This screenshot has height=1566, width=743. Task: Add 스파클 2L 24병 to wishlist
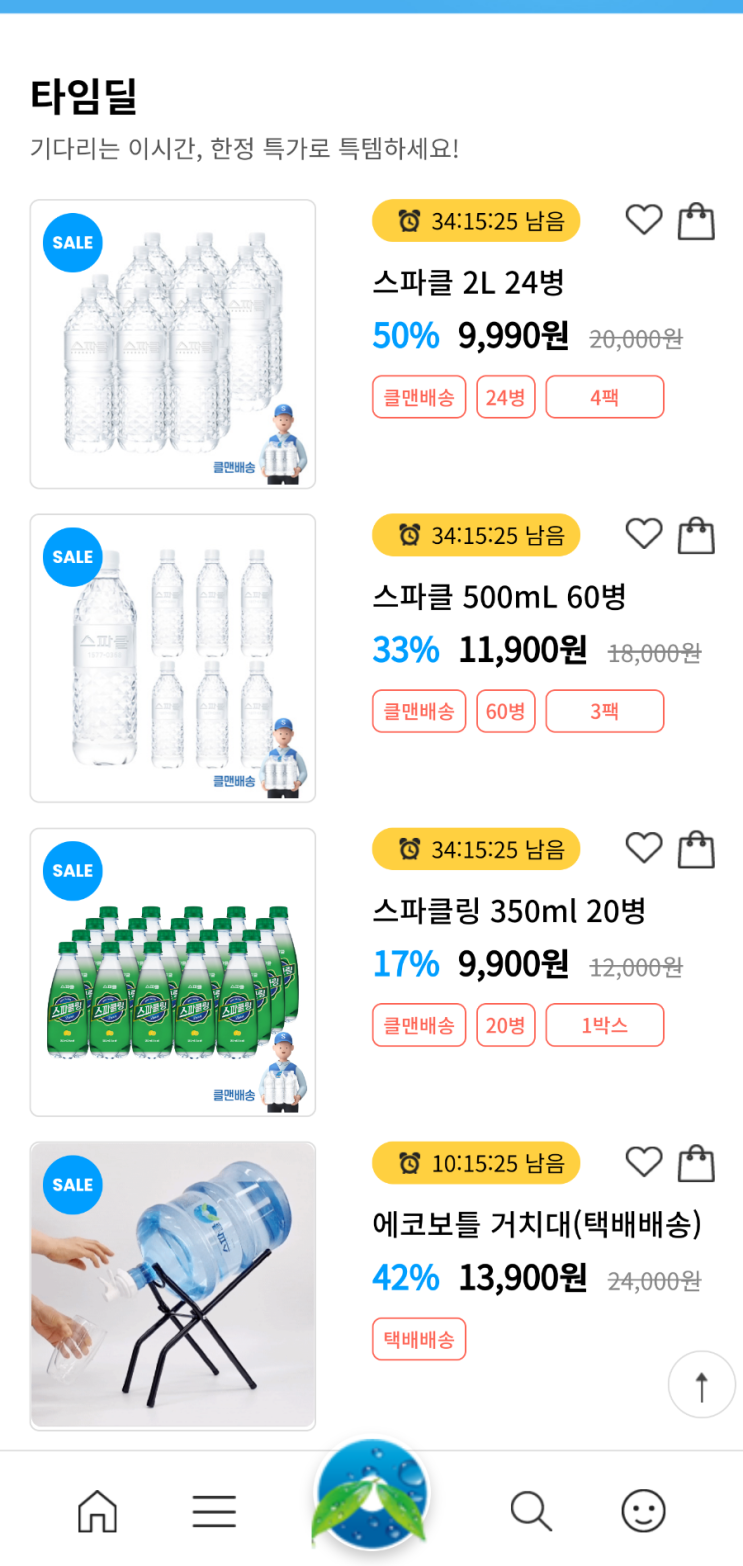643,220
